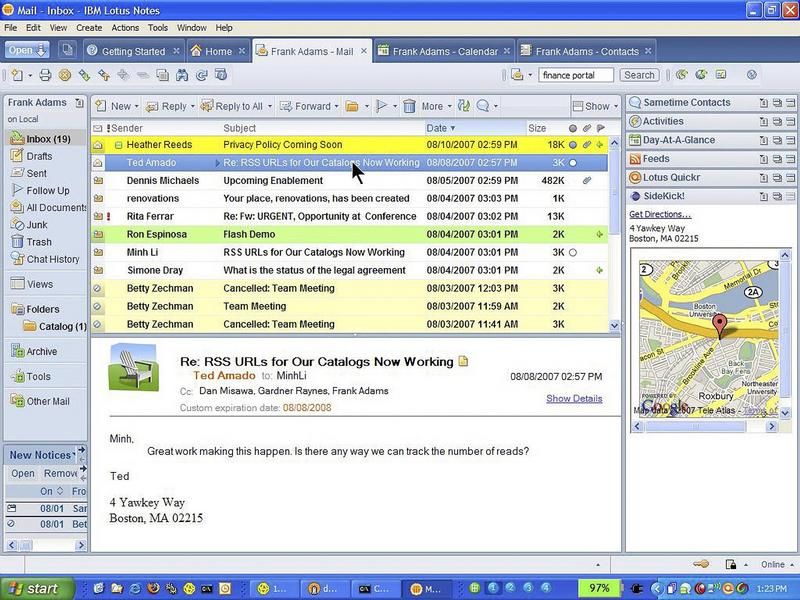Select the Day-At-A-Glance calendar icon
This screenshot has width=800, height=600.
(635, 140)
